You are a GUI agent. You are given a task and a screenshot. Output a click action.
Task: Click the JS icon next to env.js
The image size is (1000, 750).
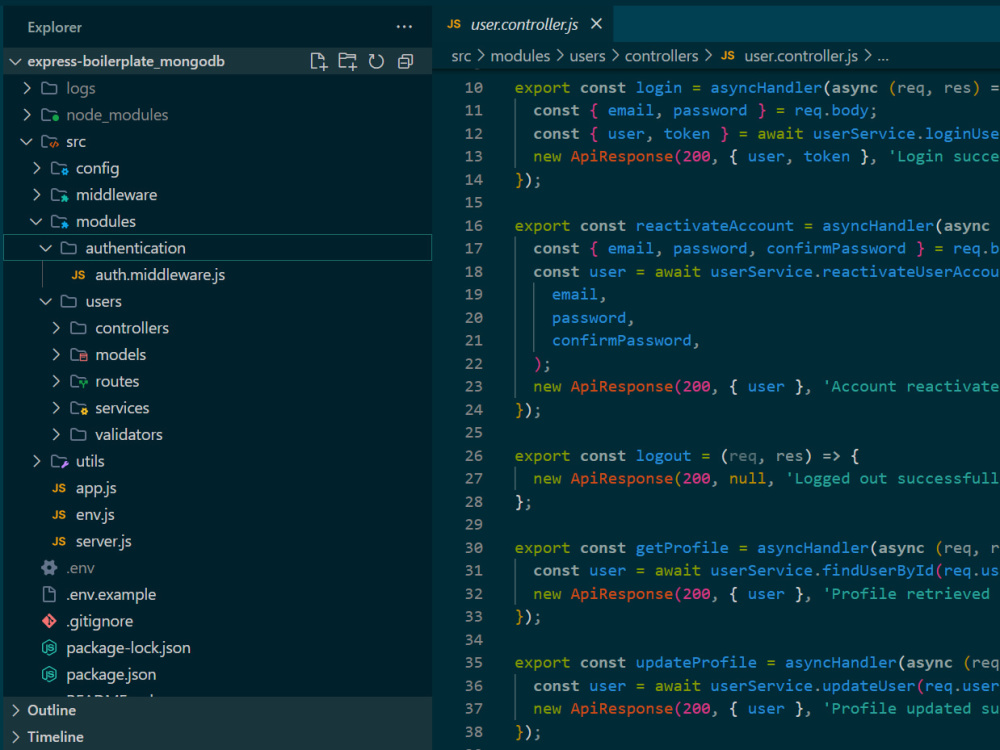pos(59,515)
